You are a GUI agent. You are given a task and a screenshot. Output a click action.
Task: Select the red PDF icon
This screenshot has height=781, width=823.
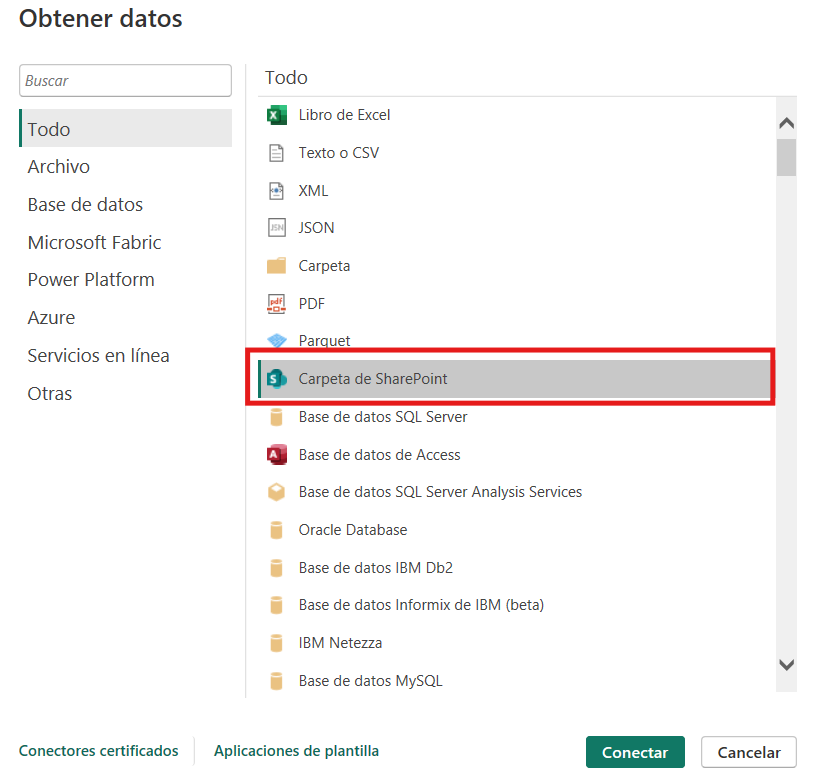[x=277, y=304]
